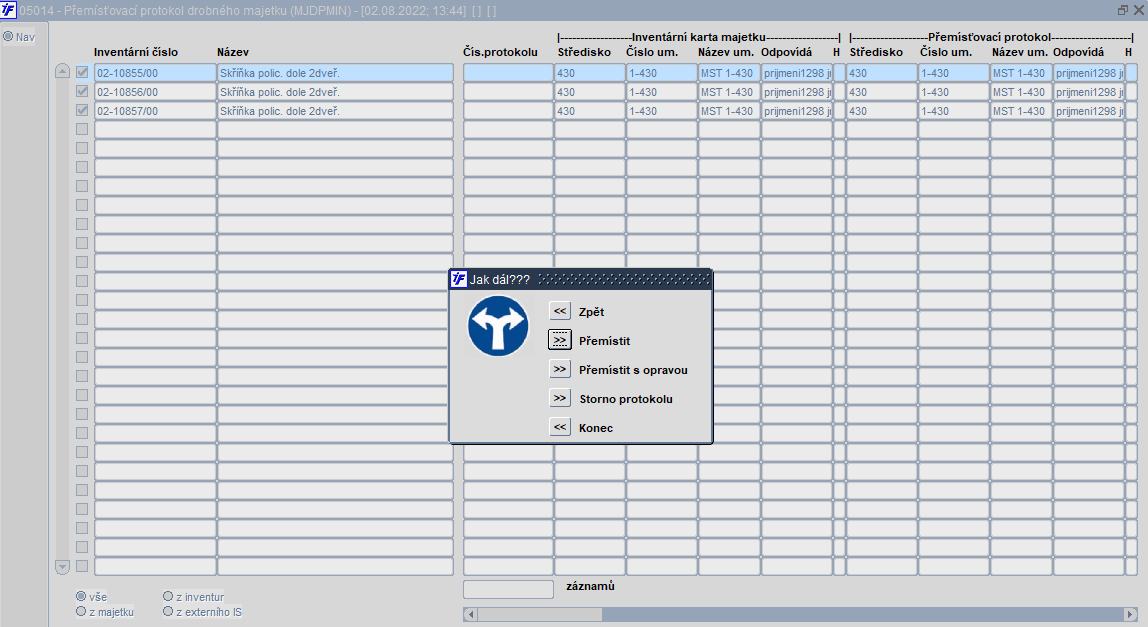The width and height of the screenshot is (1148, 627).
Task: Click the record count field beside 'záznamů'
Action: (508, 590)
